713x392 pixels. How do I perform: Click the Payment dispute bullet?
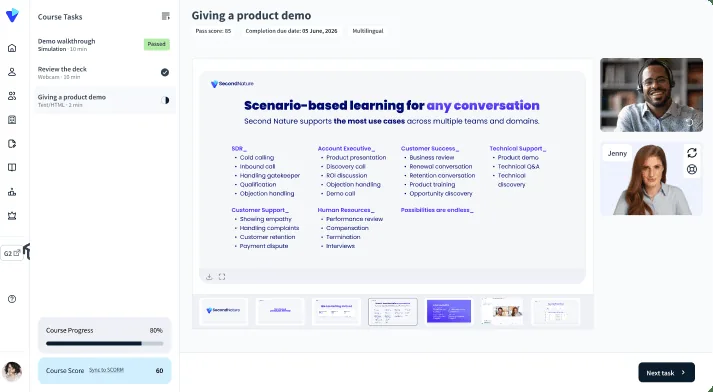tap(264, 246)
